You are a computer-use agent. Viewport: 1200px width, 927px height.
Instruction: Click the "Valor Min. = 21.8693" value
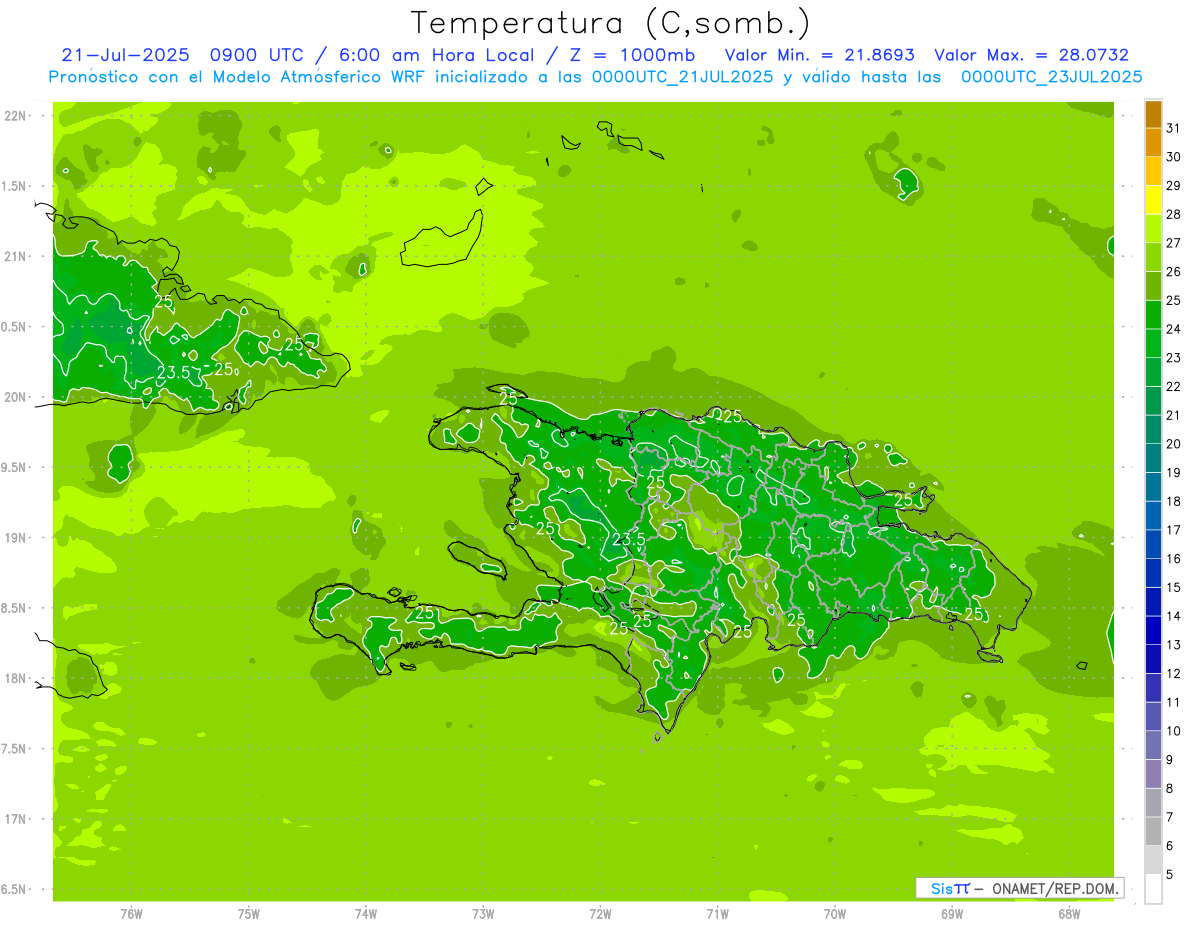[x=820, y=55]
